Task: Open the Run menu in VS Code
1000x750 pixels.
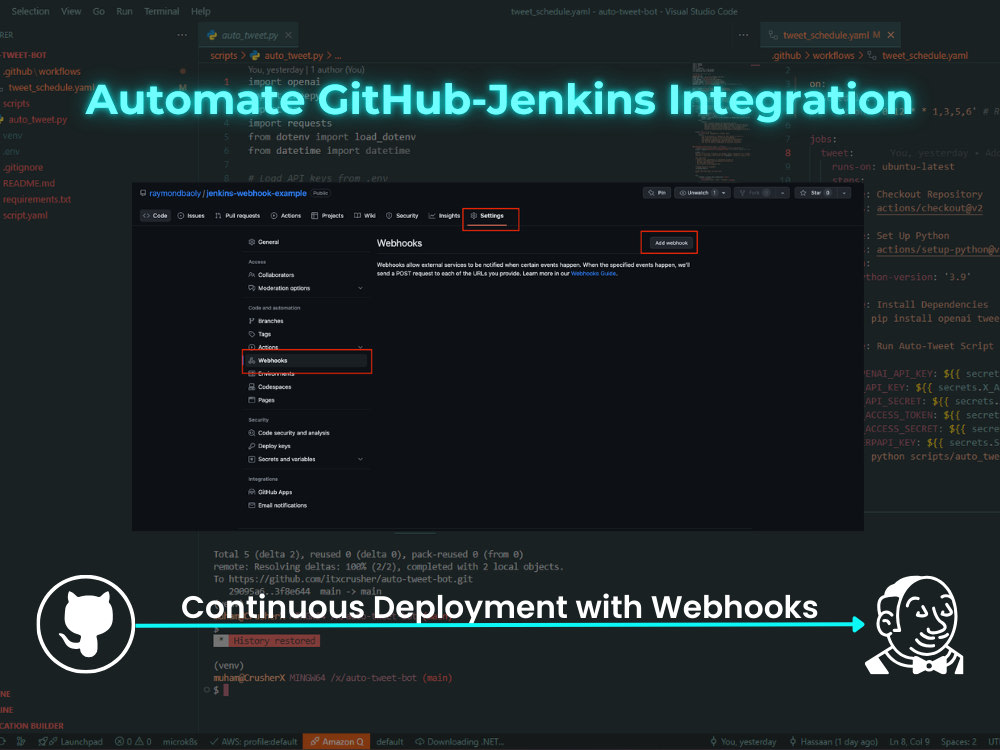Action: coord(124,11)
